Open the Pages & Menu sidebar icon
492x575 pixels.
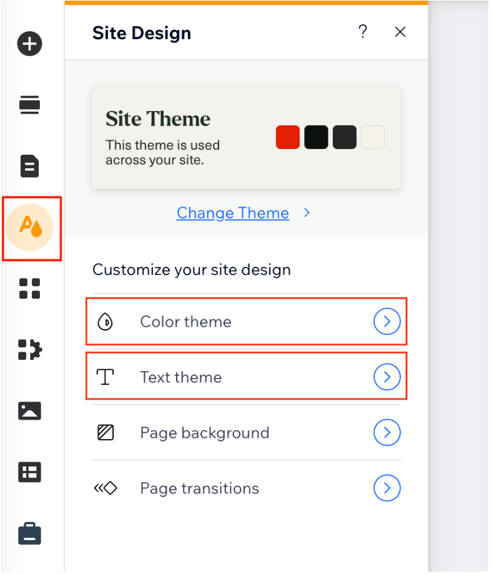(30, 166)
